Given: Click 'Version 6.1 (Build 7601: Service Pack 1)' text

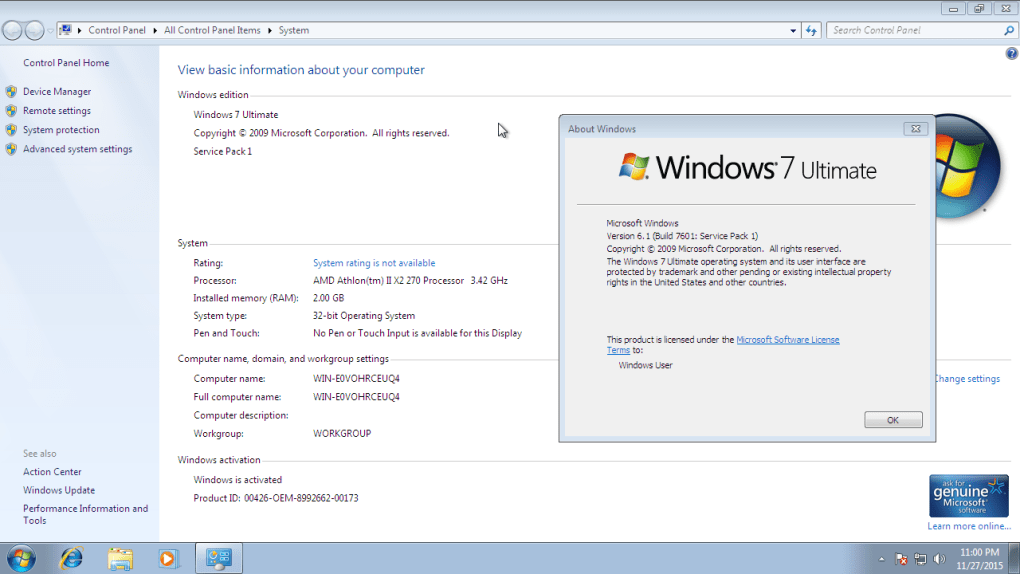Looking at the screenshot, I should [682, 236].
